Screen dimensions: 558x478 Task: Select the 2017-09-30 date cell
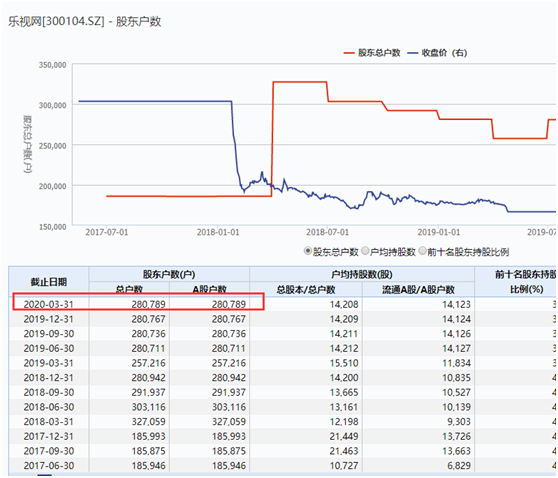click(49, 451)
